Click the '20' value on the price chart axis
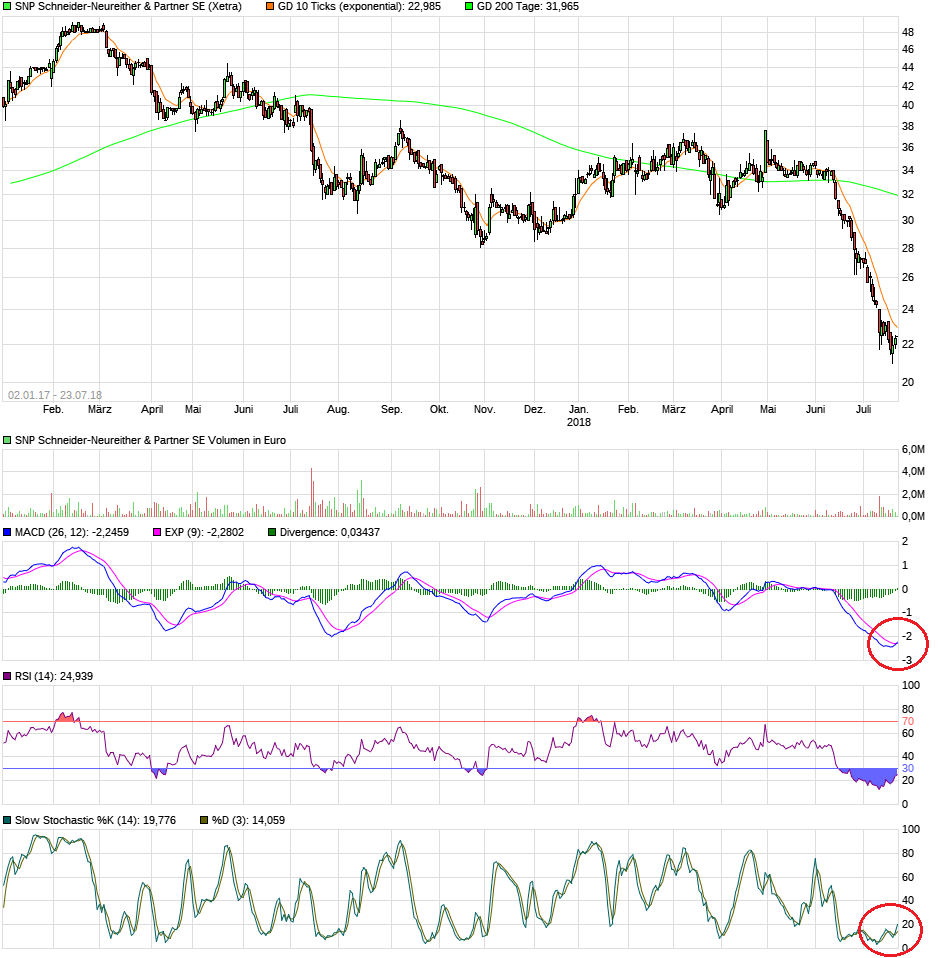The height and width of the screenshot is (958, 940). tap(908, 382)
